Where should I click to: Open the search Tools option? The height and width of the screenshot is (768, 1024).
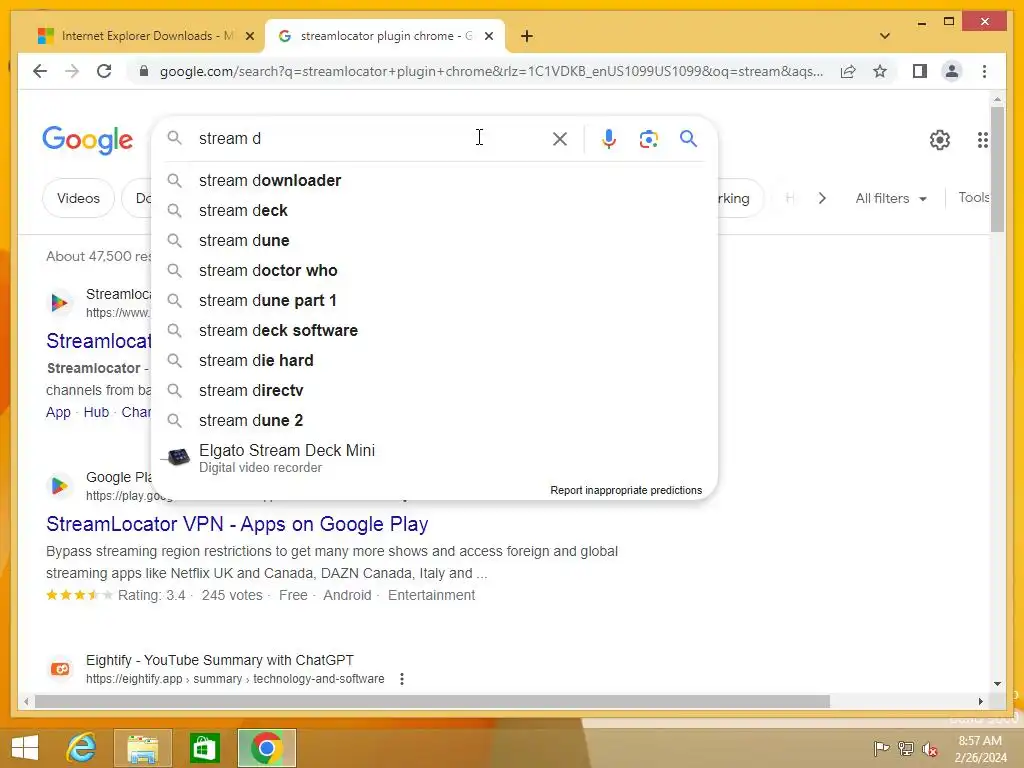(974, 197)
